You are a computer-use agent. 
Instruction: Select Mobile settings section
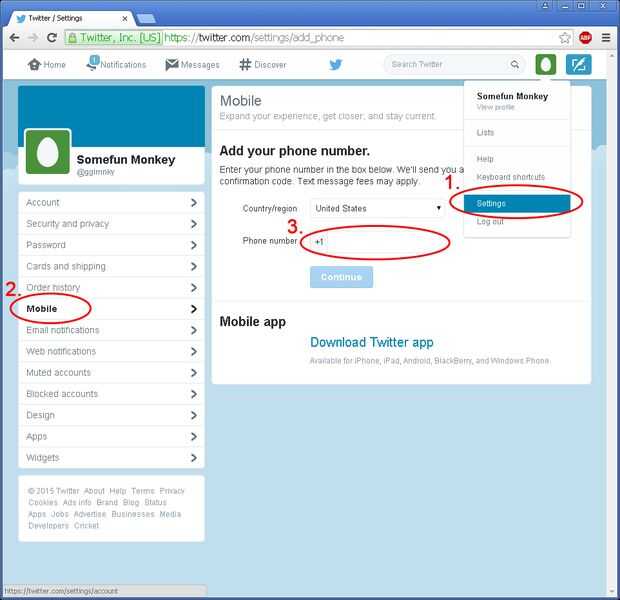[x=111, y=309]
